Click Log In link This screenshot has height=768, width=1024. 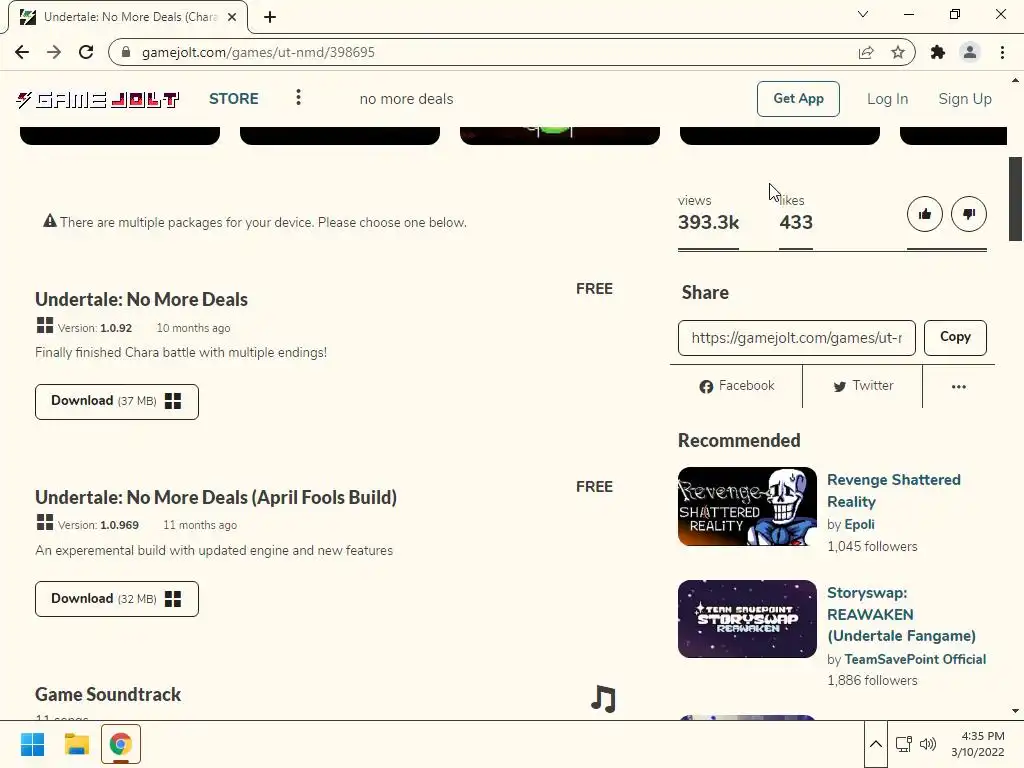(888, 99)
